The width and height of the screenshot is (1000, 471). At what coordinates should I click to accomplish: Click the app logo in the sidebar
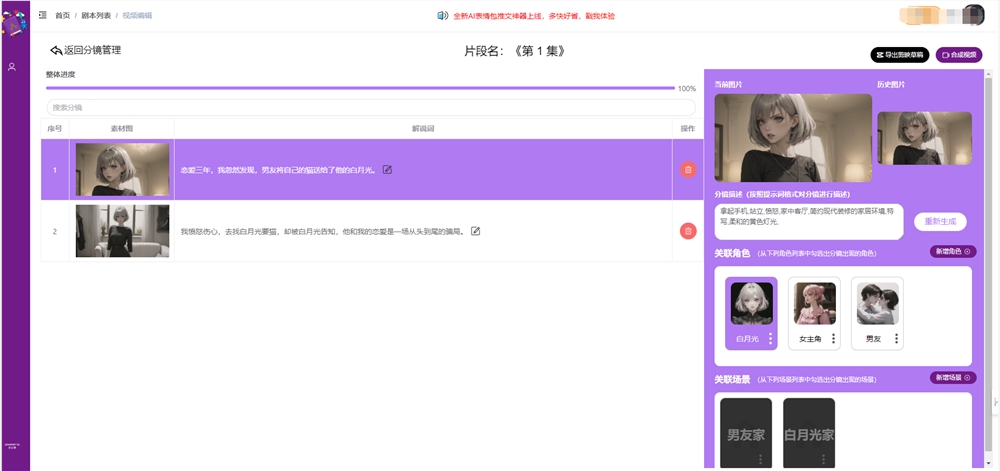(13, 26)
